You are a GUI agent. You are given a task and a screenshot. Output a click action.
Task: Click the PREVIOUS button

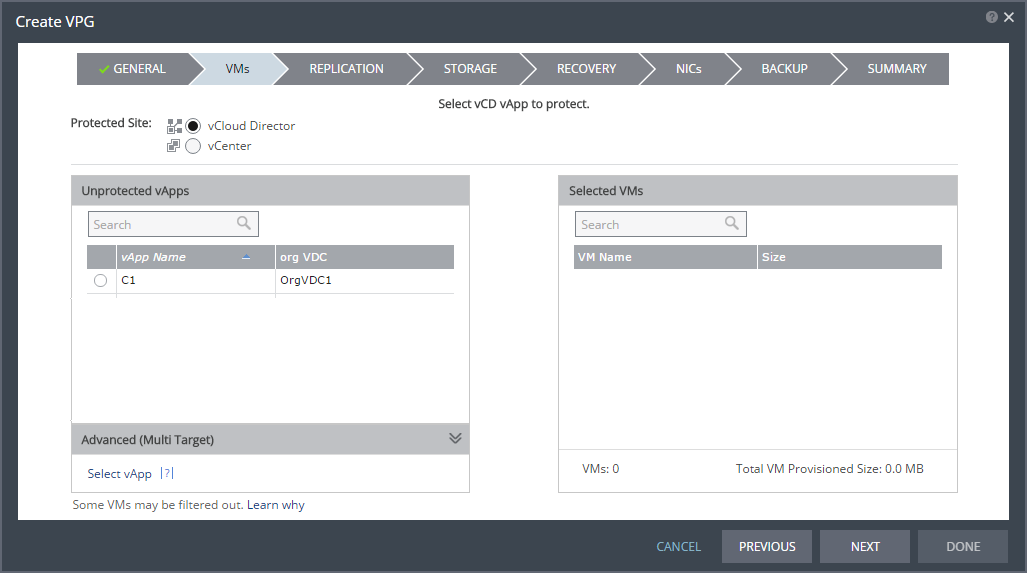767,547
